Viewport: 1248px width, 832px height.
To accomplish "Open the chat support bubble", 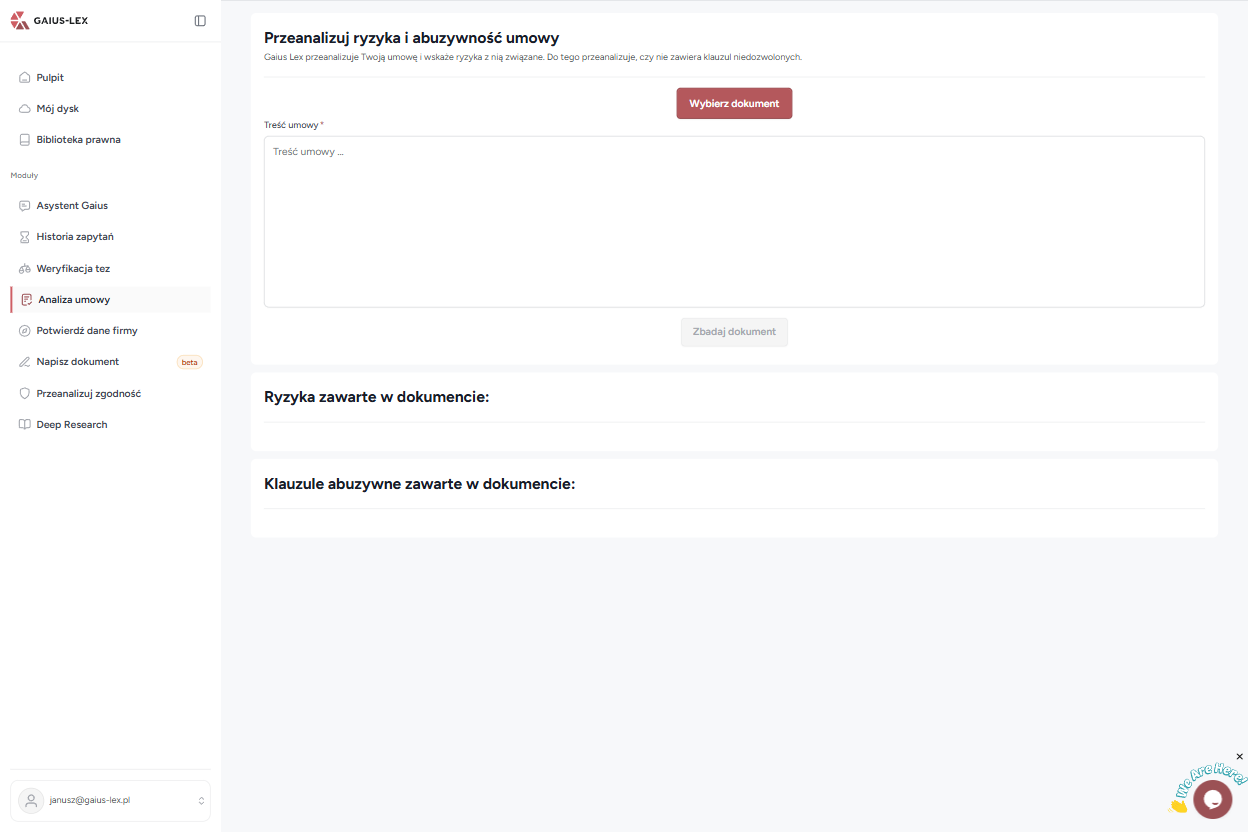I will point(1212,799).
